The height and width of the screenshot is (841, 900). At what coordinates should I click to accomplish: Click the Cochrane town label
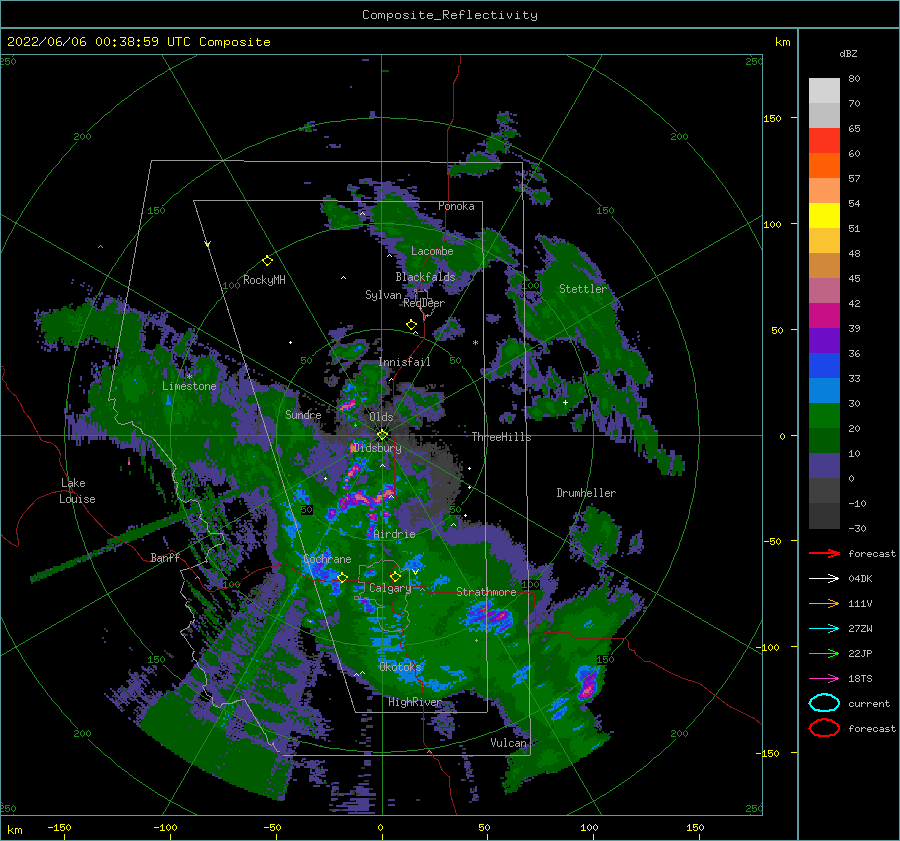(x=327, y=559)
